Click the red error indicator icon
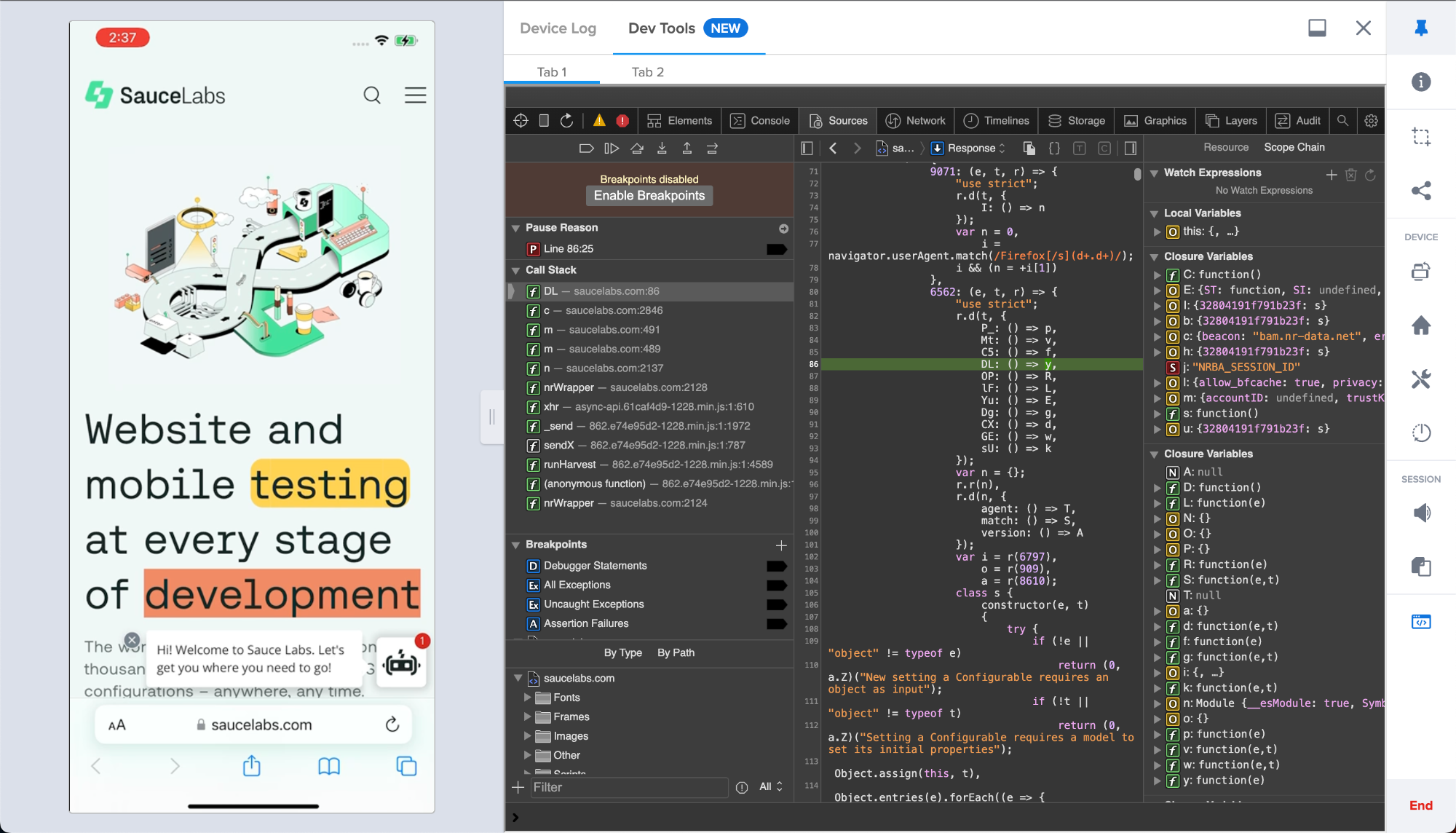Viewport: 1456px width, 833px height. click(x=622, y=121)
